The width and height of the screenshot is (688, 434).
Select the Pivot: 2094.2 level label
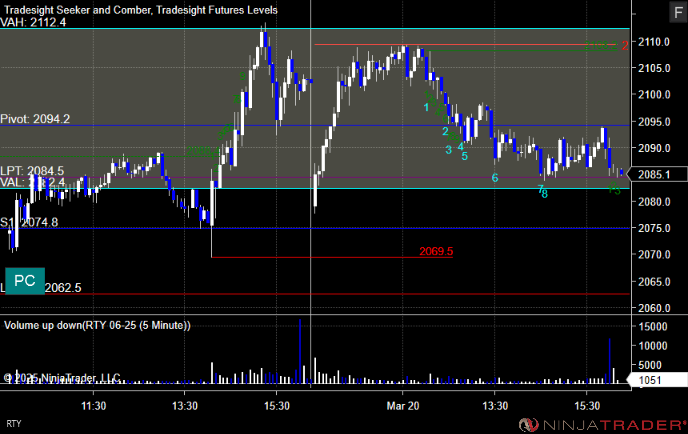(35, 119)
